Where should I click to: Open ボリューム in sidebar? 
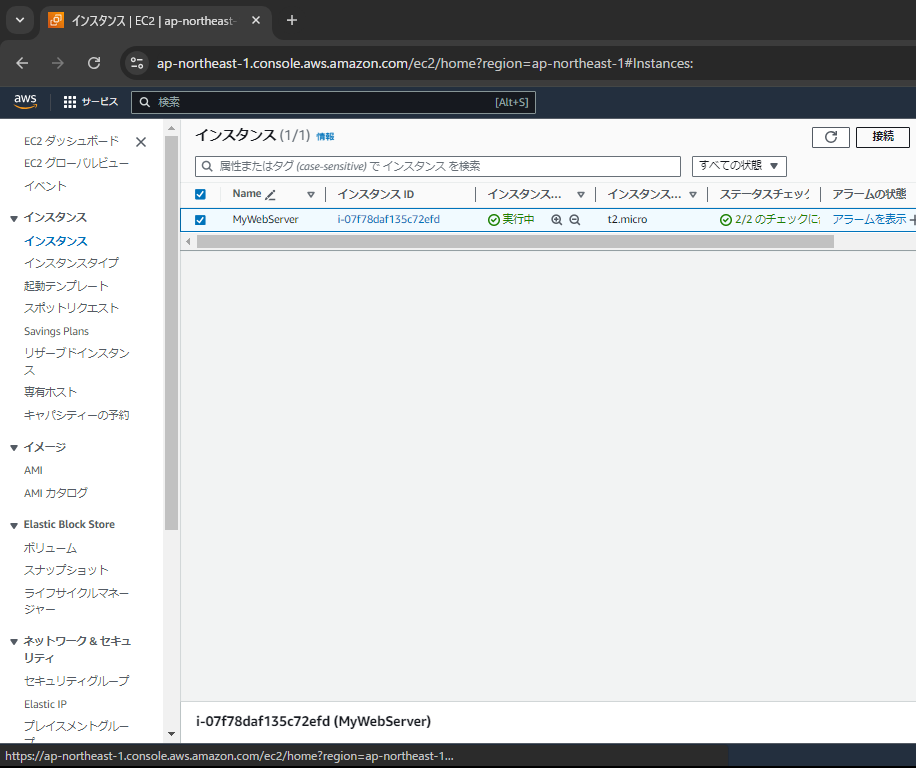coord(50,548)
